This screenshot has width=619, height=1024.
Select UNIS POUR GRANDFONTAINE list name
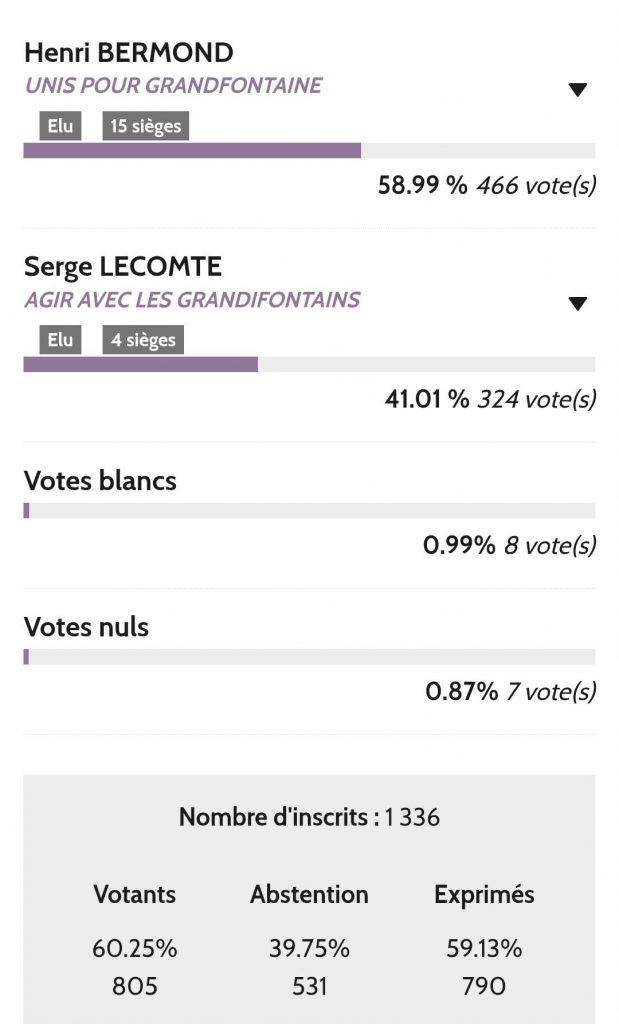click(x=173, y=86)
